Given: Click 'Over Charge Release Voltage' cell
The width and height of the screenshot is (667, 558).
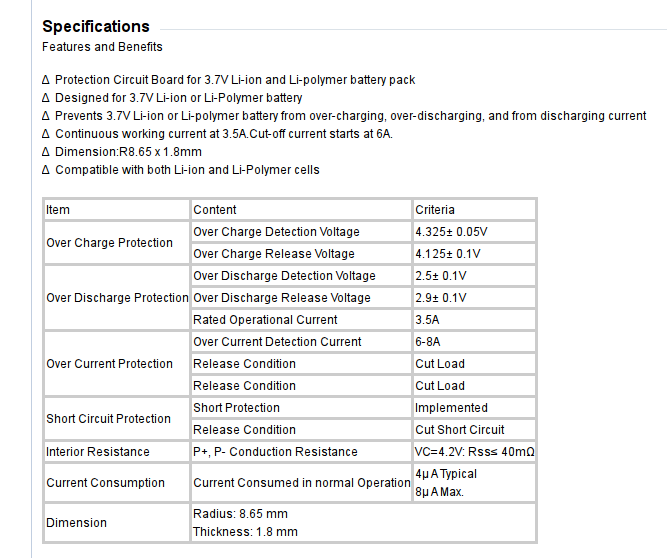Looking at the screenshot, I should point(301,254).
